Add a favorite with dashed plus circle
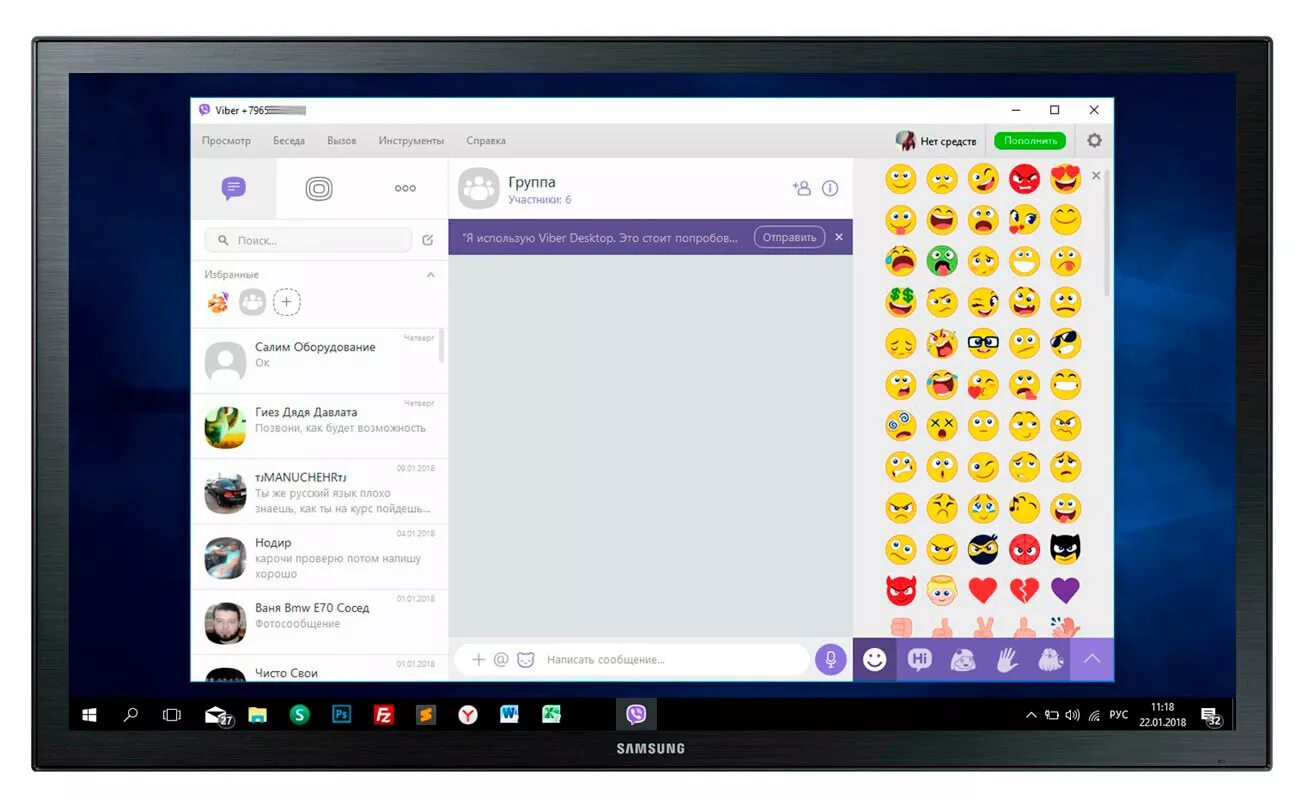The image size is (1303, 800). click(x=287, y=301)
